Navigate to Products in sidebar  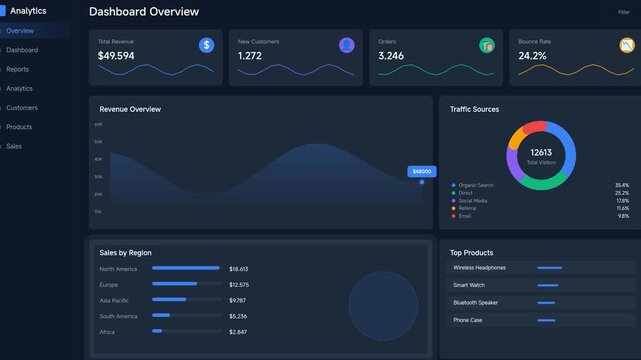(x=19, y=127)
